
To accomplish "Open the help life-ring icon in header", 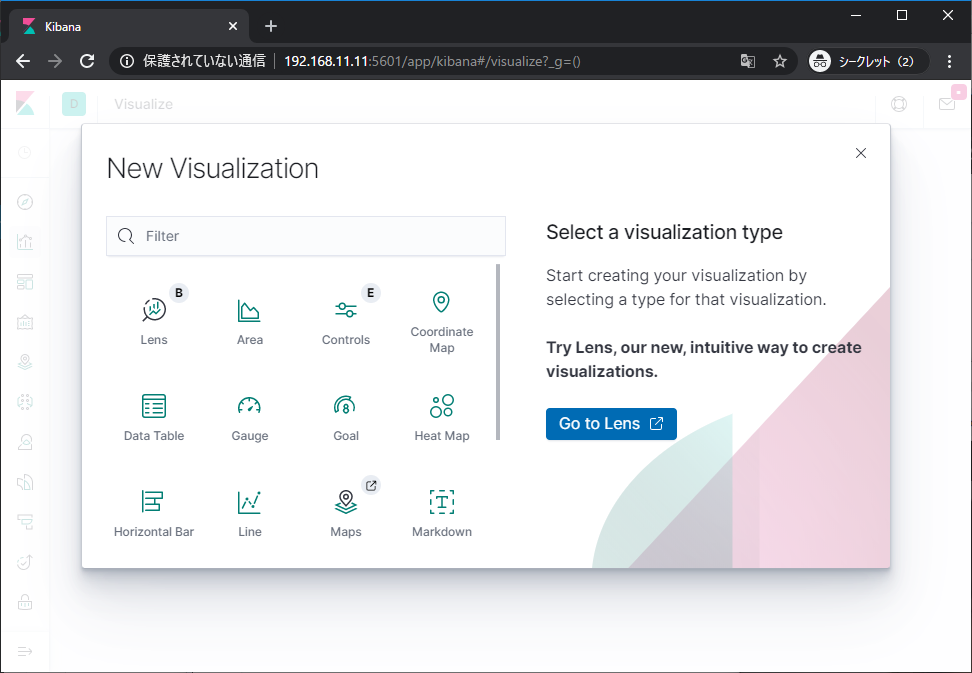I will pos(898,104).
